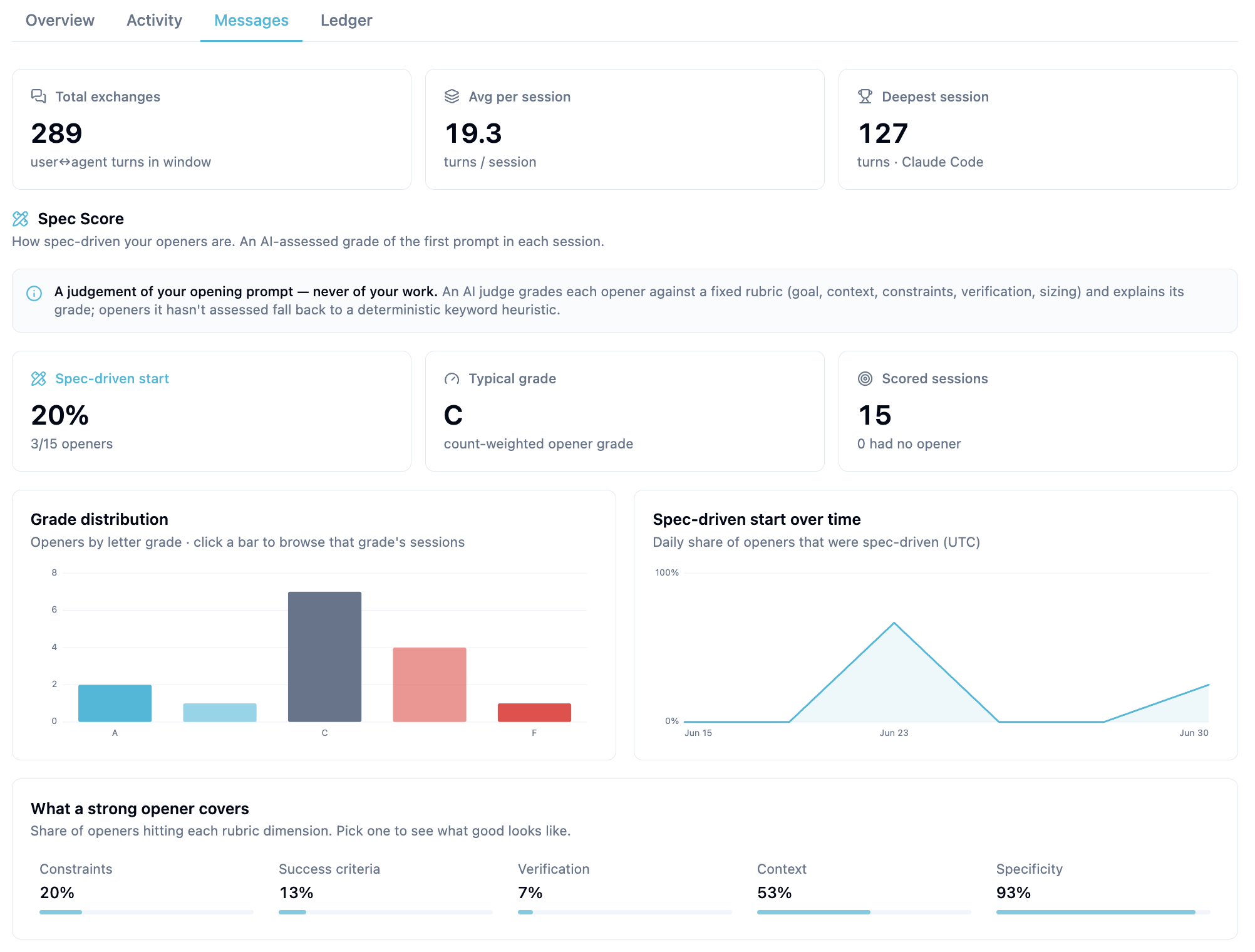The width and height of the screenshot is (1255, 952).
Task: Switch to the Activity tab
Action: click(x=154, y=21)
